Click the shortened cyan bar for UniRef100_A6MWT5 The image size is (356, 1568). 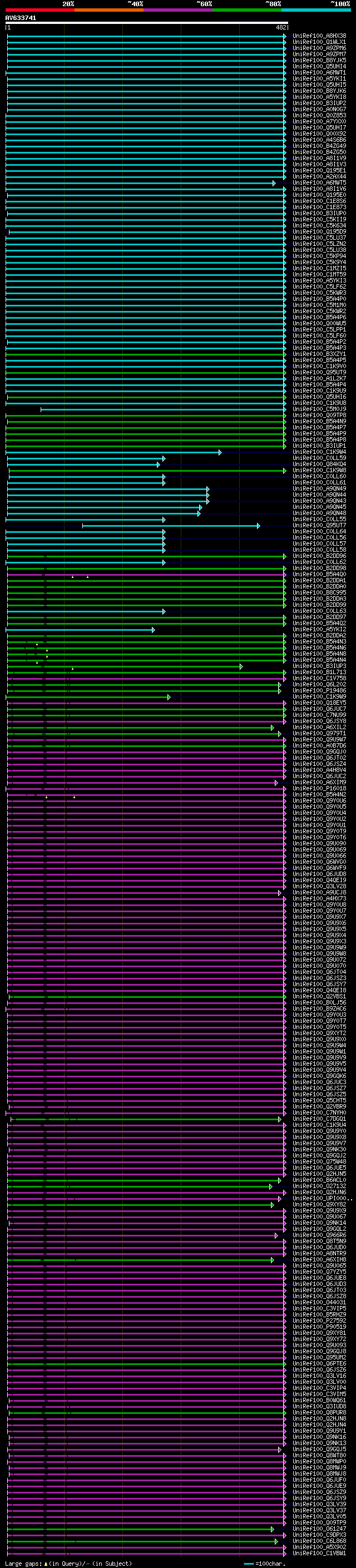pos(141,183)
